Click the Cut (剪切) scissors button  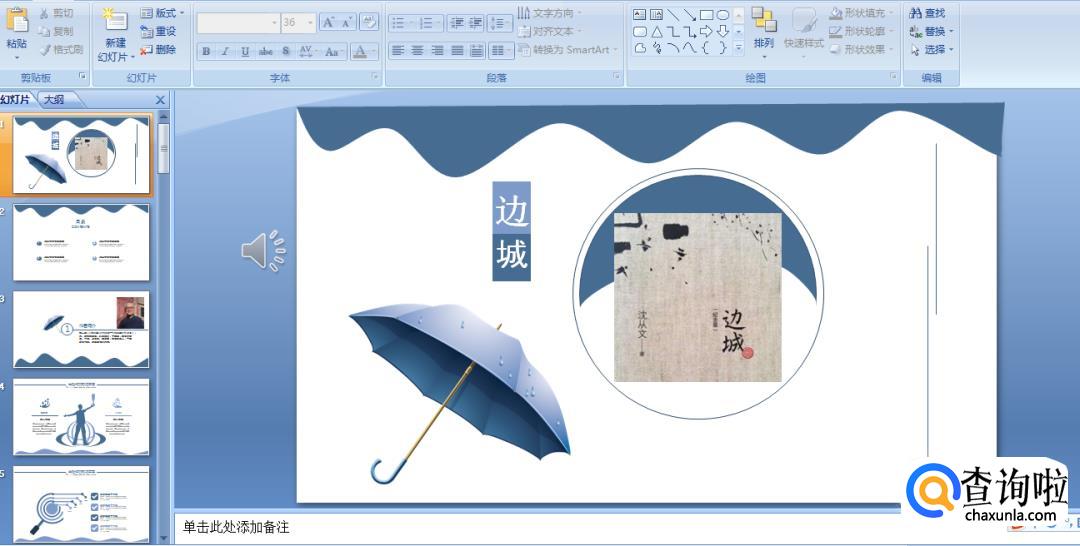point(54,13)
